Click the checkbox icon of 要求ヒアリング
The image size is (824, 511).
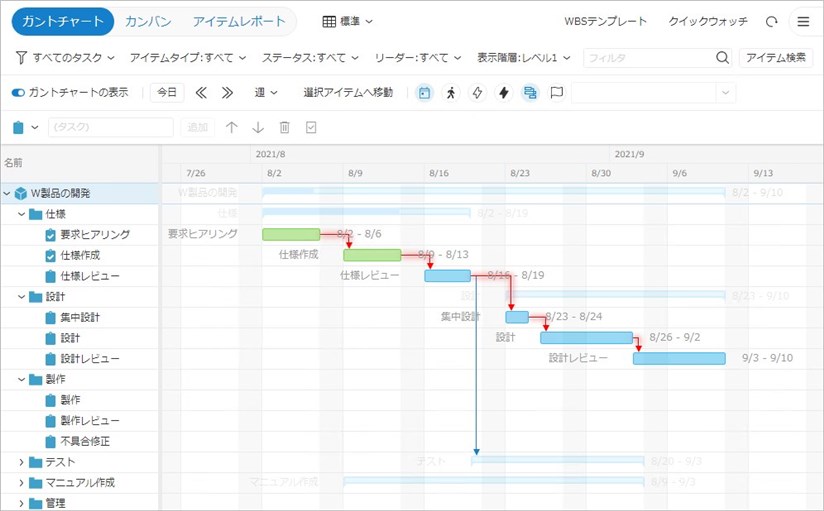(x=51, y=235)
